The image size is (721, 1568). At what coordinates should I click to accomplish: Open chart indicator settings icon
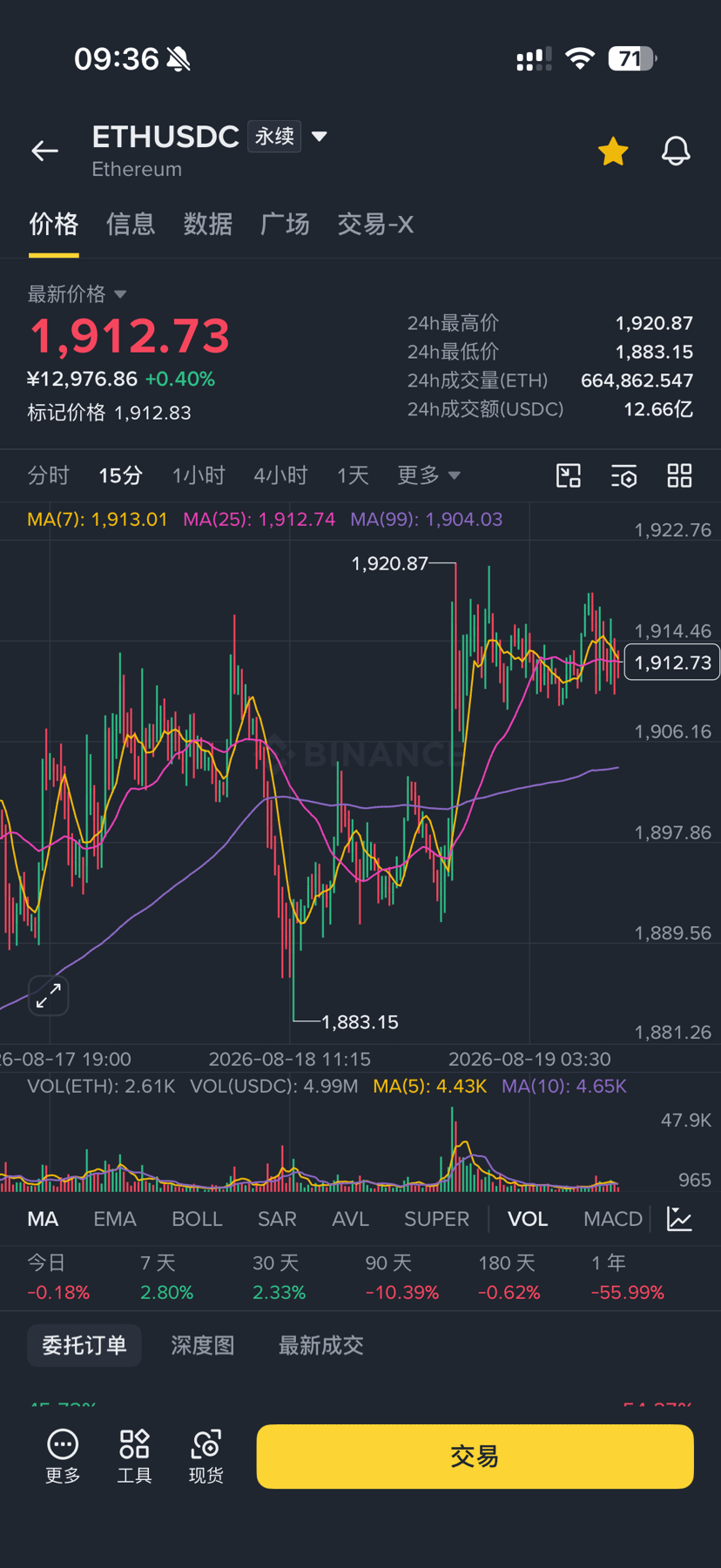click(x=624, y=475)
